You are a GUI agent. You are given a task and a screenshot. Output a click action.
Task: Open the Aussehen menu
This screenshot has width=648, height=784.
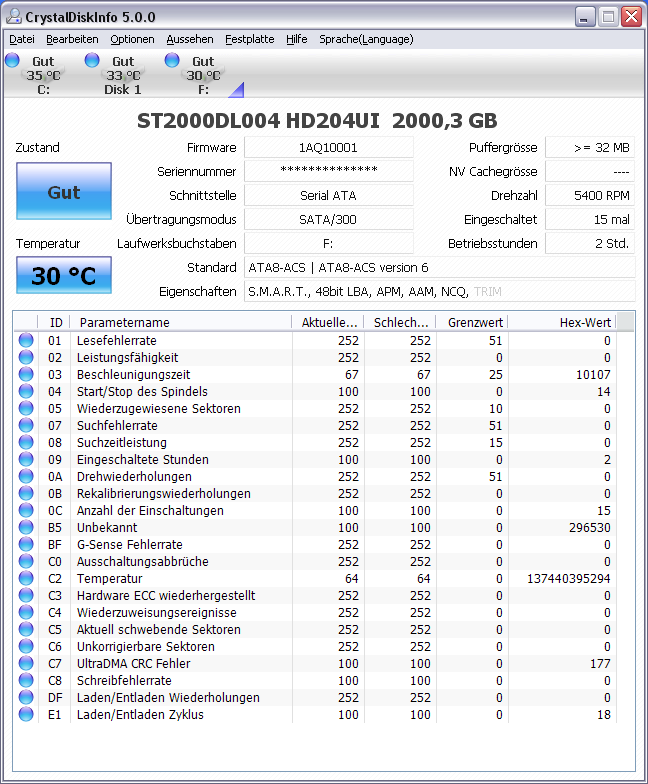pyautogui.click(x=190, y=39)
